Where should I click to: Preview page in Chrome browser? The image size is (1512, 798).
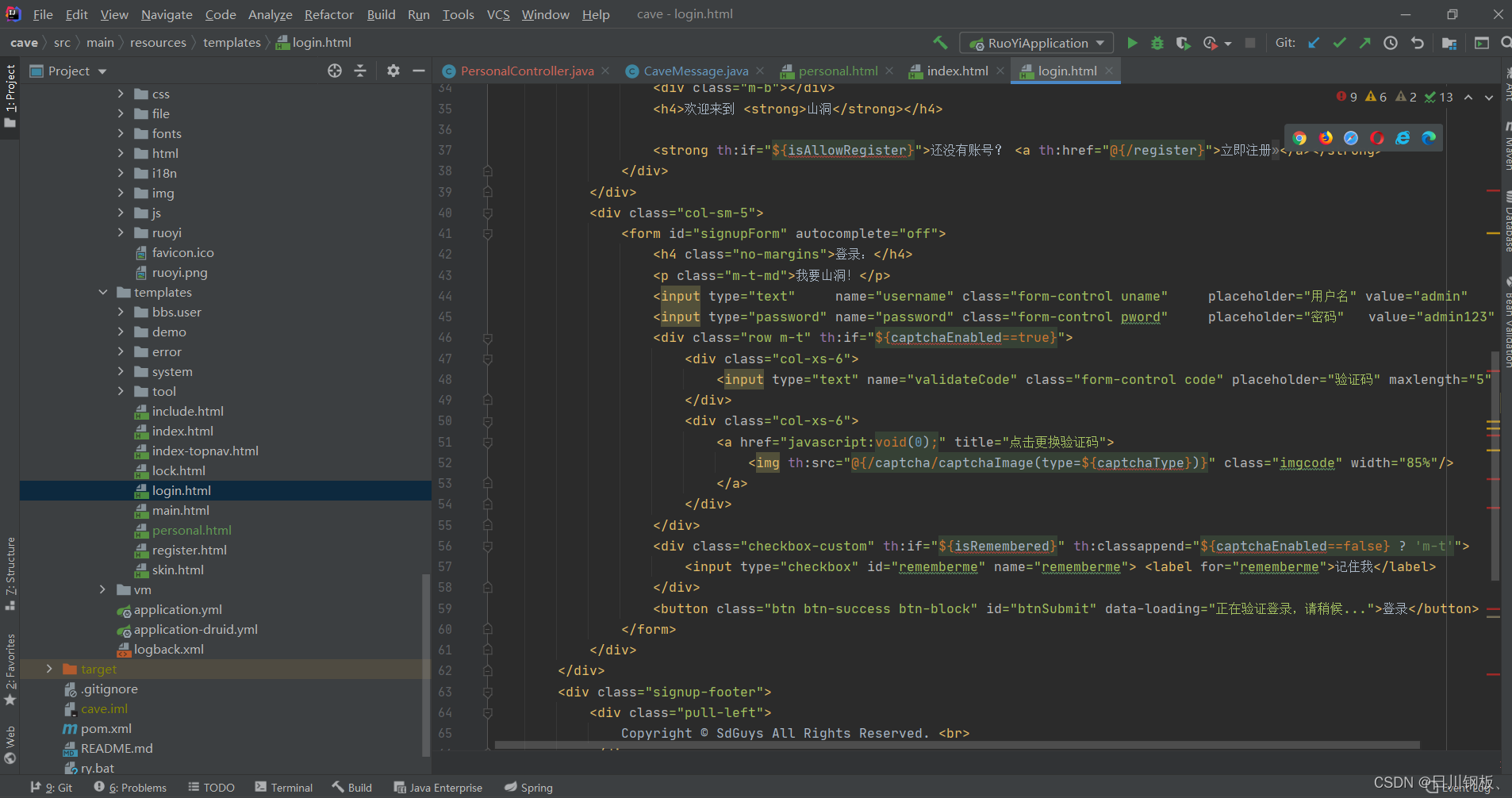[1299, 138]
